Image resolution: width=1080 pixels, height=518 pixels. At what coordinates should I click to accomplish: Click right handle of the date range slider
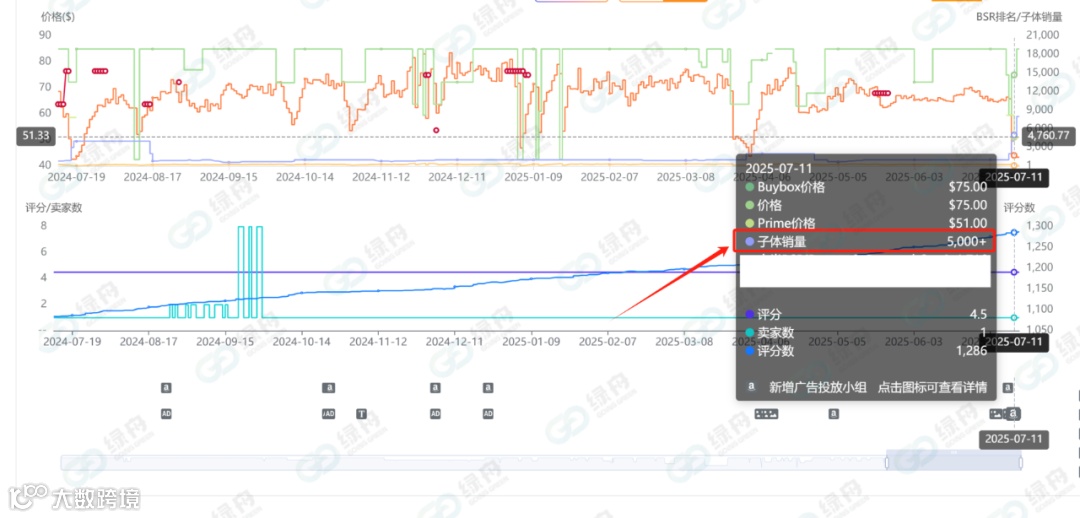1019,462
